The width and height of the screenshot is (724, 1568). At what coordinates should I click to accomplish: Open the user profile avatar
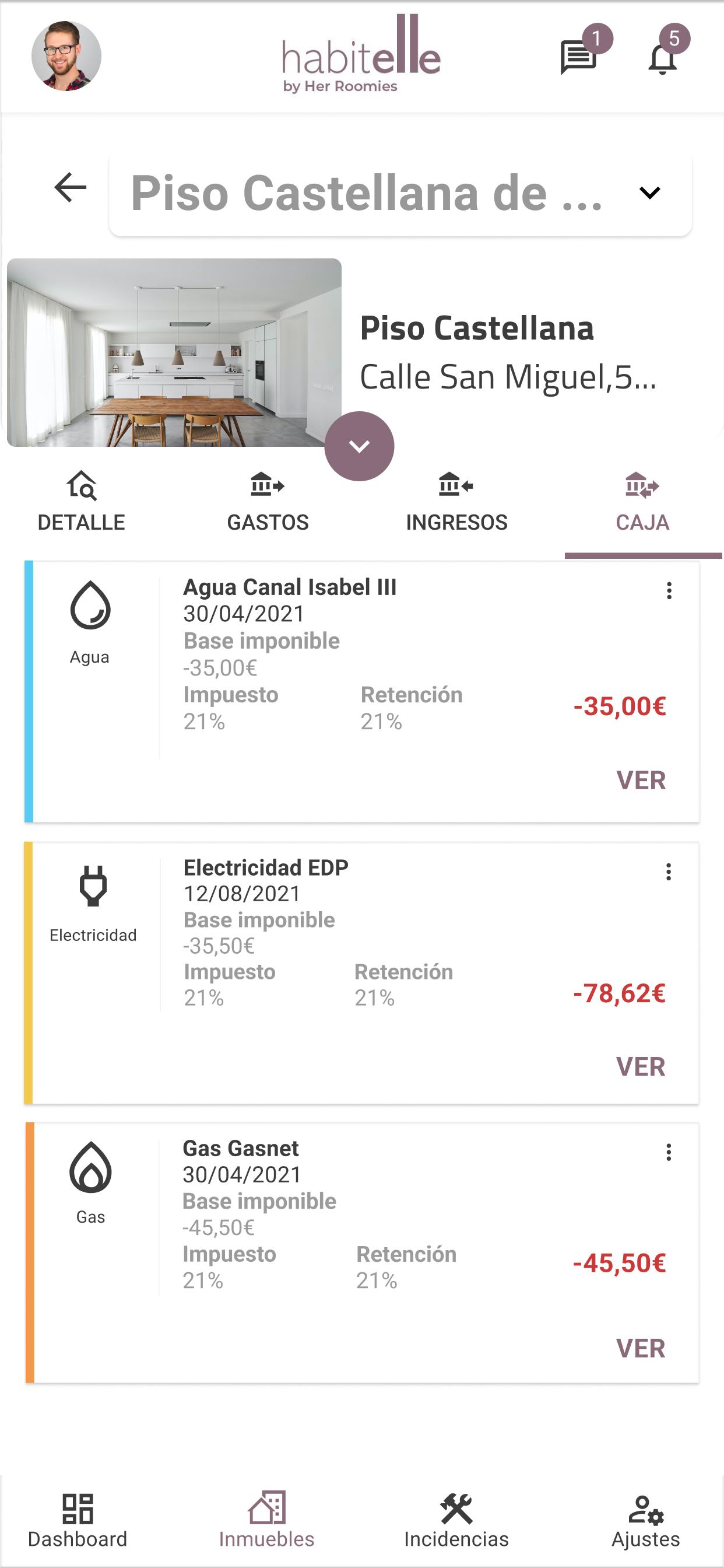click(66, 55)
